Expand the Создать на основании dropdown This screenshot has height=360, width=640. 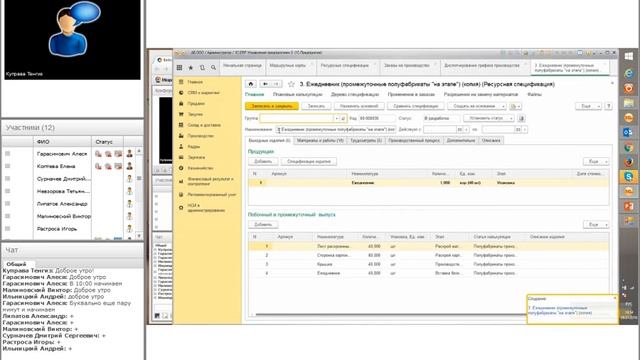click(477, 106)
